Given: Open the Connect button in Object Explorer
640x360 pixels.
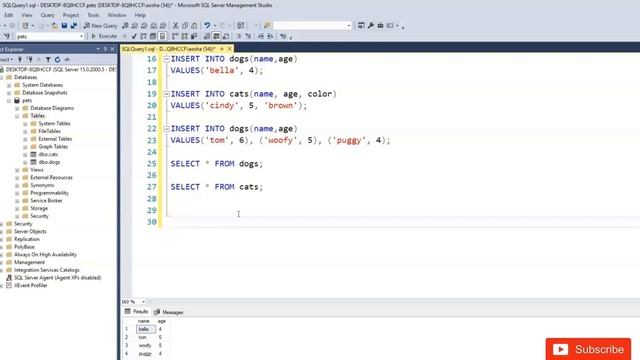Looking at the screenshot, I should point(7,60).
